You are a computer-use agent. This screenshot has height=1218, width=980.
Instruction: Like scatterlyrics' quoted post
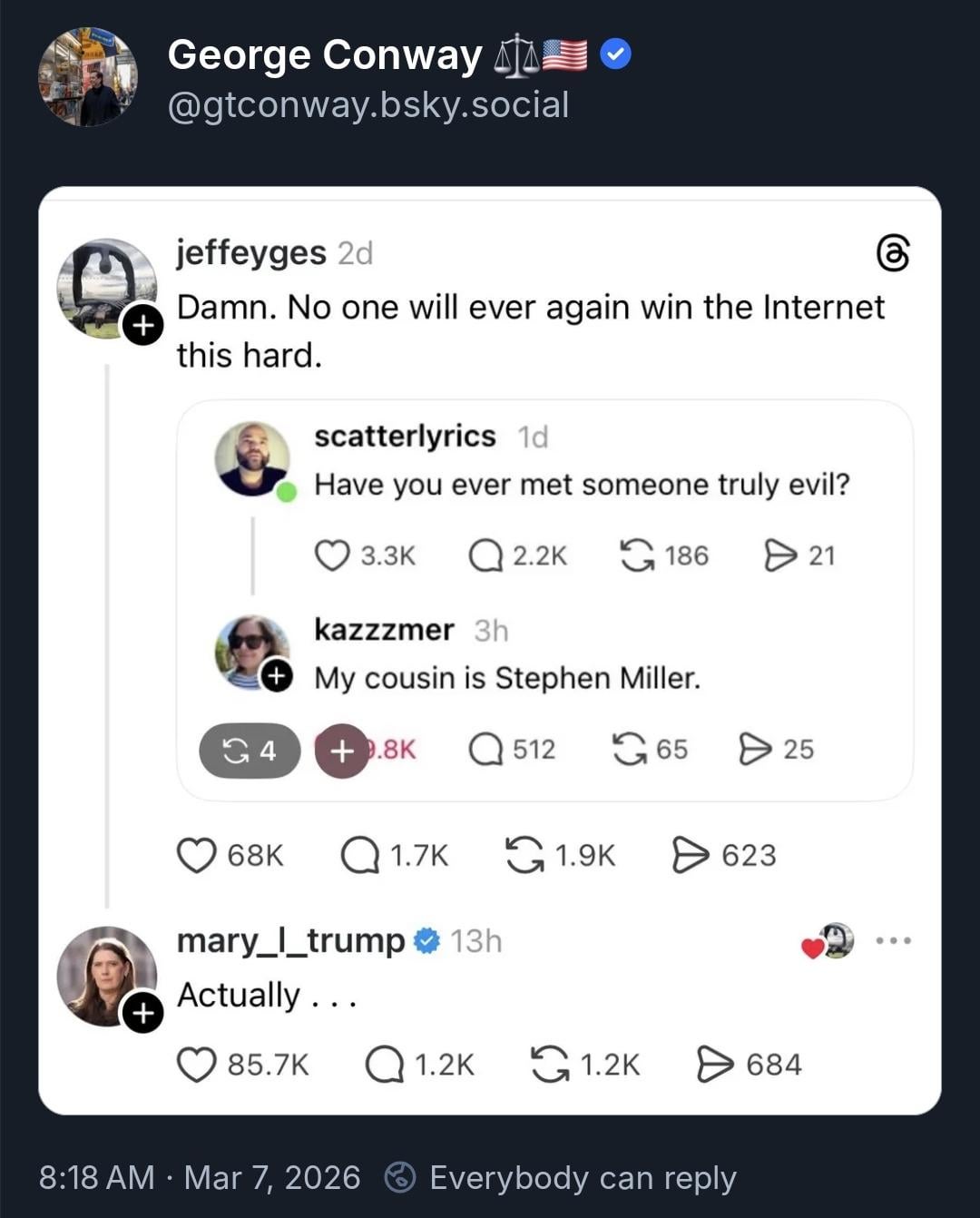pos(332,555)
